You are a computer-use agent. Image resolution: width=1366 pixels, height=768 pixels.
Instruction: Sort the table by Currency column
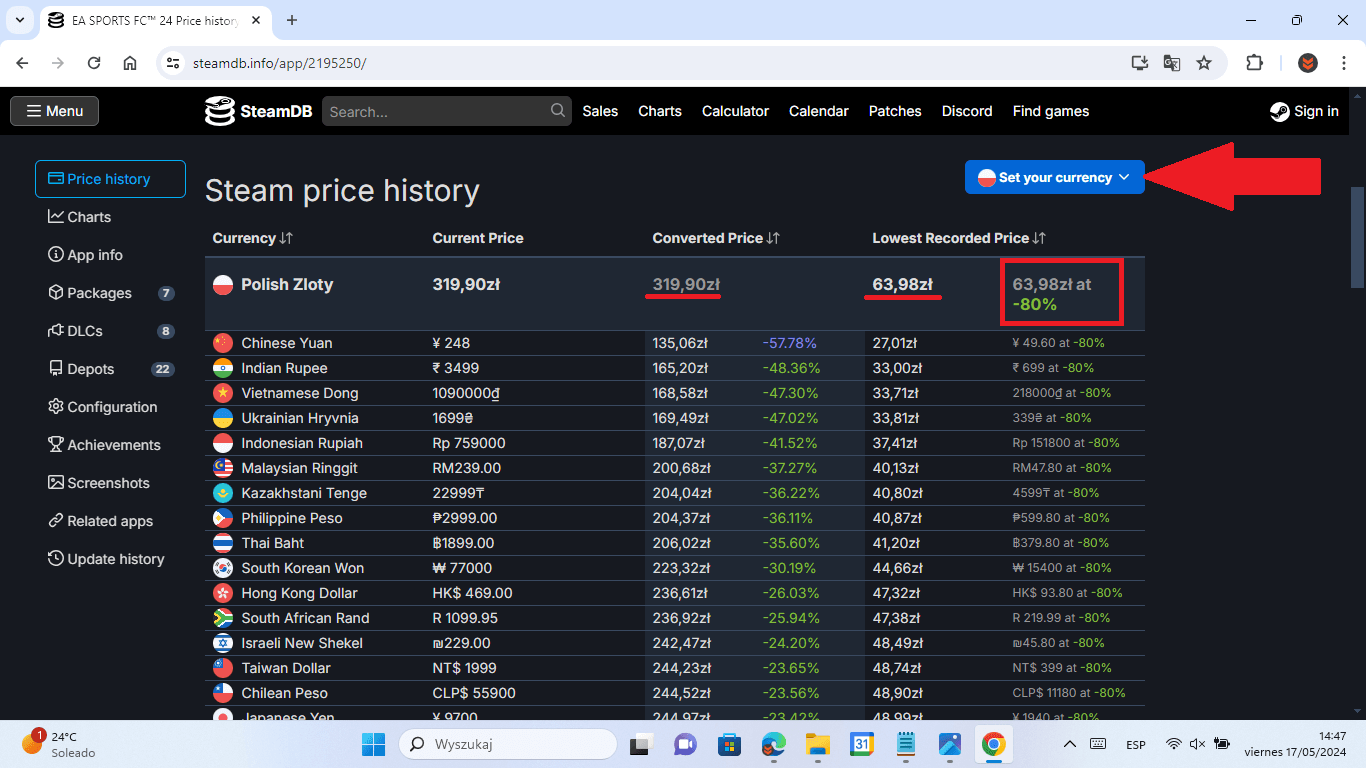tap(253, 238)
